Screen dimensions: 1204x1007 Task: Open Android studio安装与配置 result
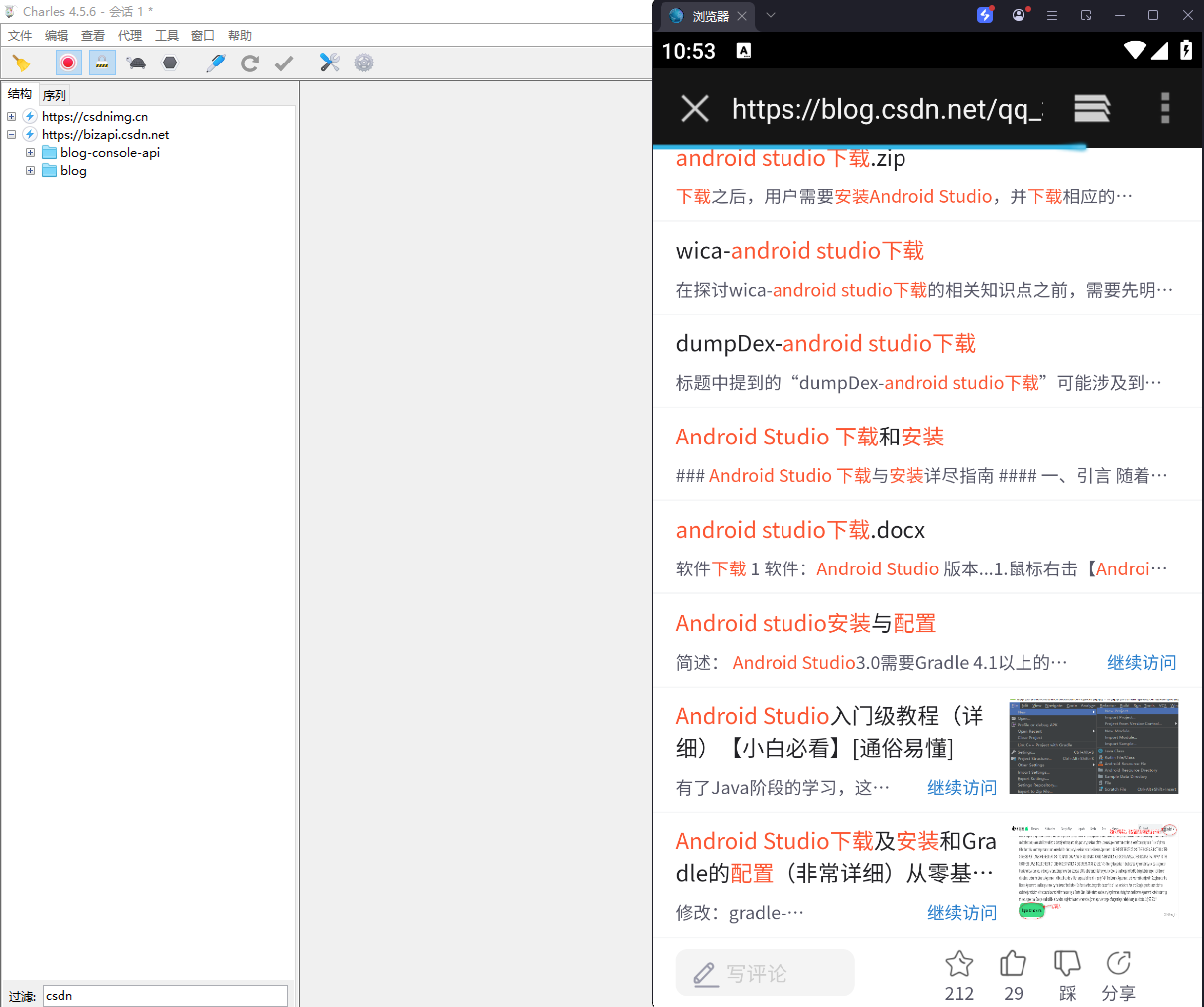[x=806, y=624]
